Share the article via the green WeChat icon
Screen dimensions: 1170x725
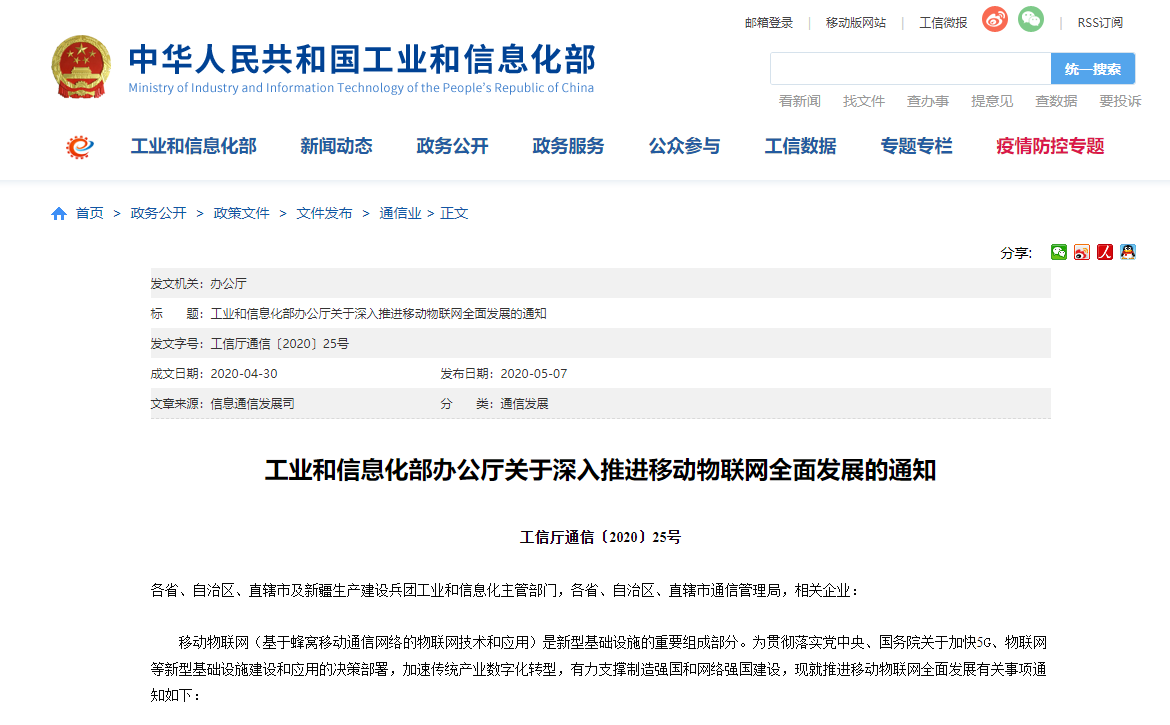click(1059, 252)
